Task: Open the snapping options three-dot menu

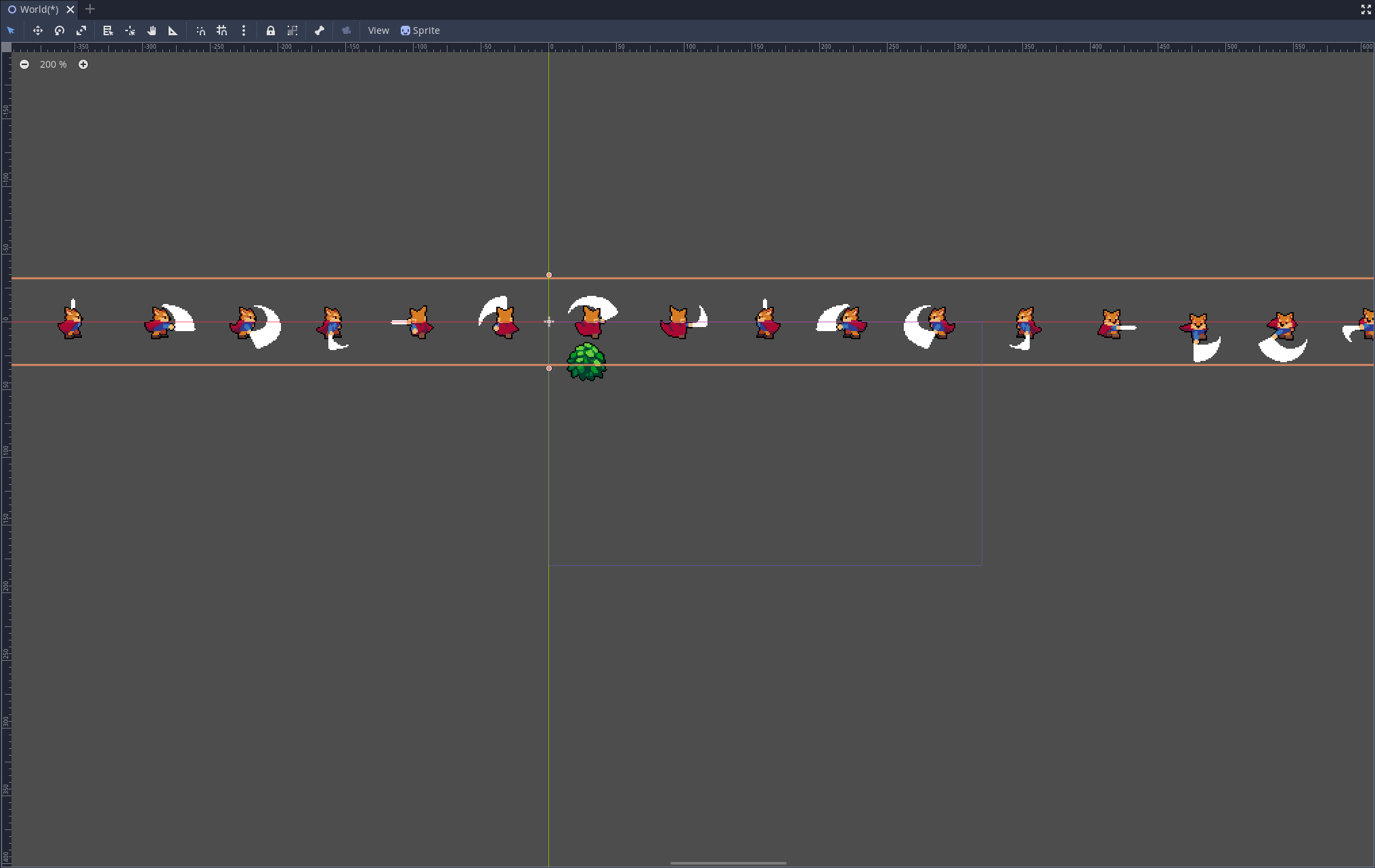Action: [244, 30]
